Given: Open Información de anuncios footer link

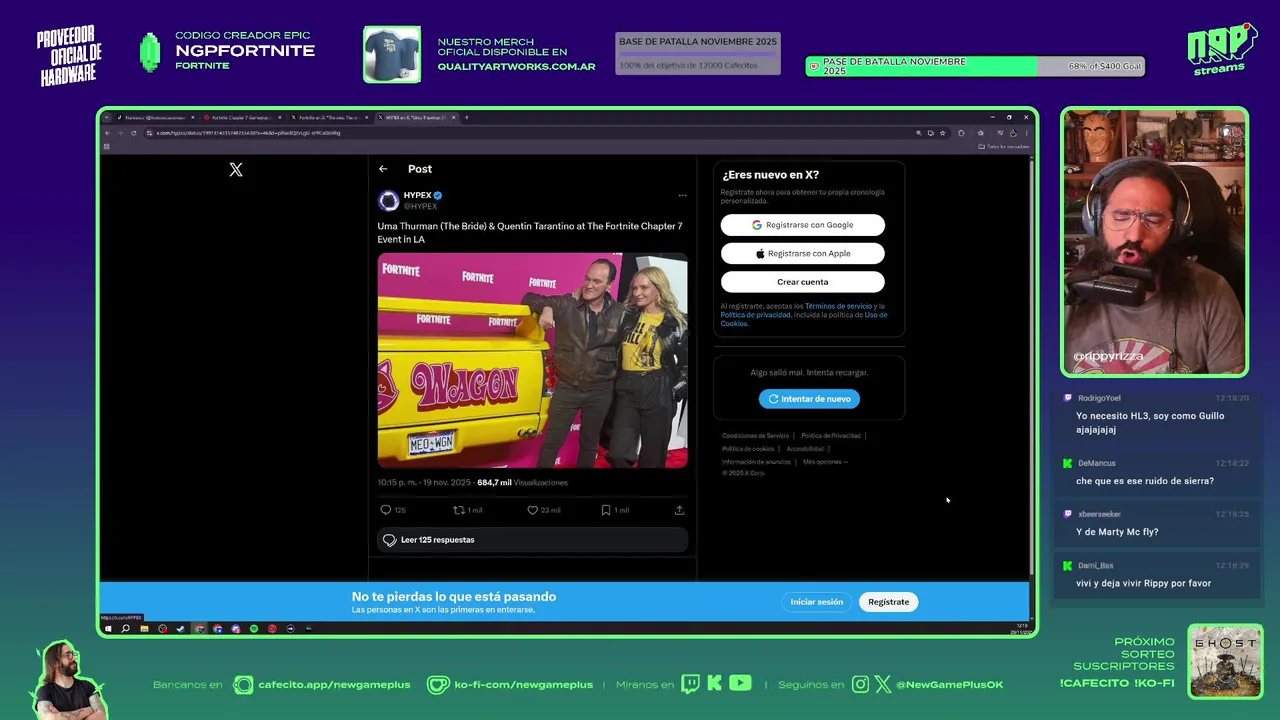Looking at the screenshot, I should pyautogui.click(x=756, y=462).
